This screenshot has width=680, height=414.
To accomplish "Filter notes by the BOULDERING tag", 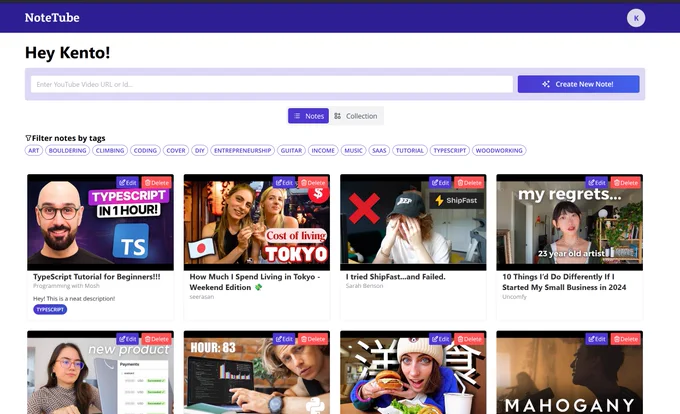I will point(67,150).
